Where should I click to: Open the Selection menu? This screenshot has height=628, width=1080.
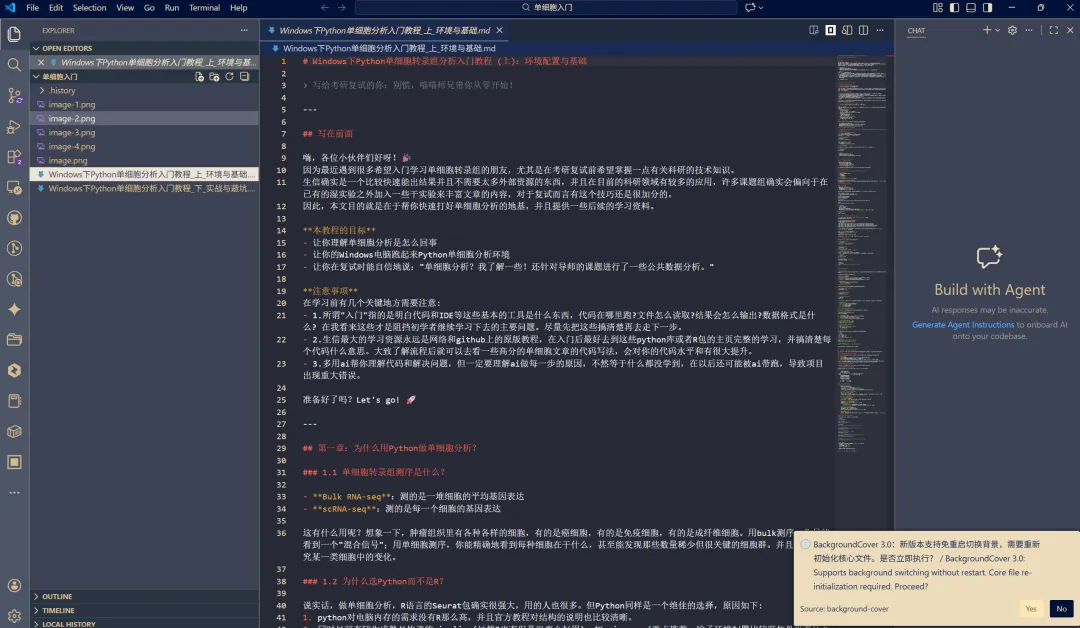coord(90,8)
